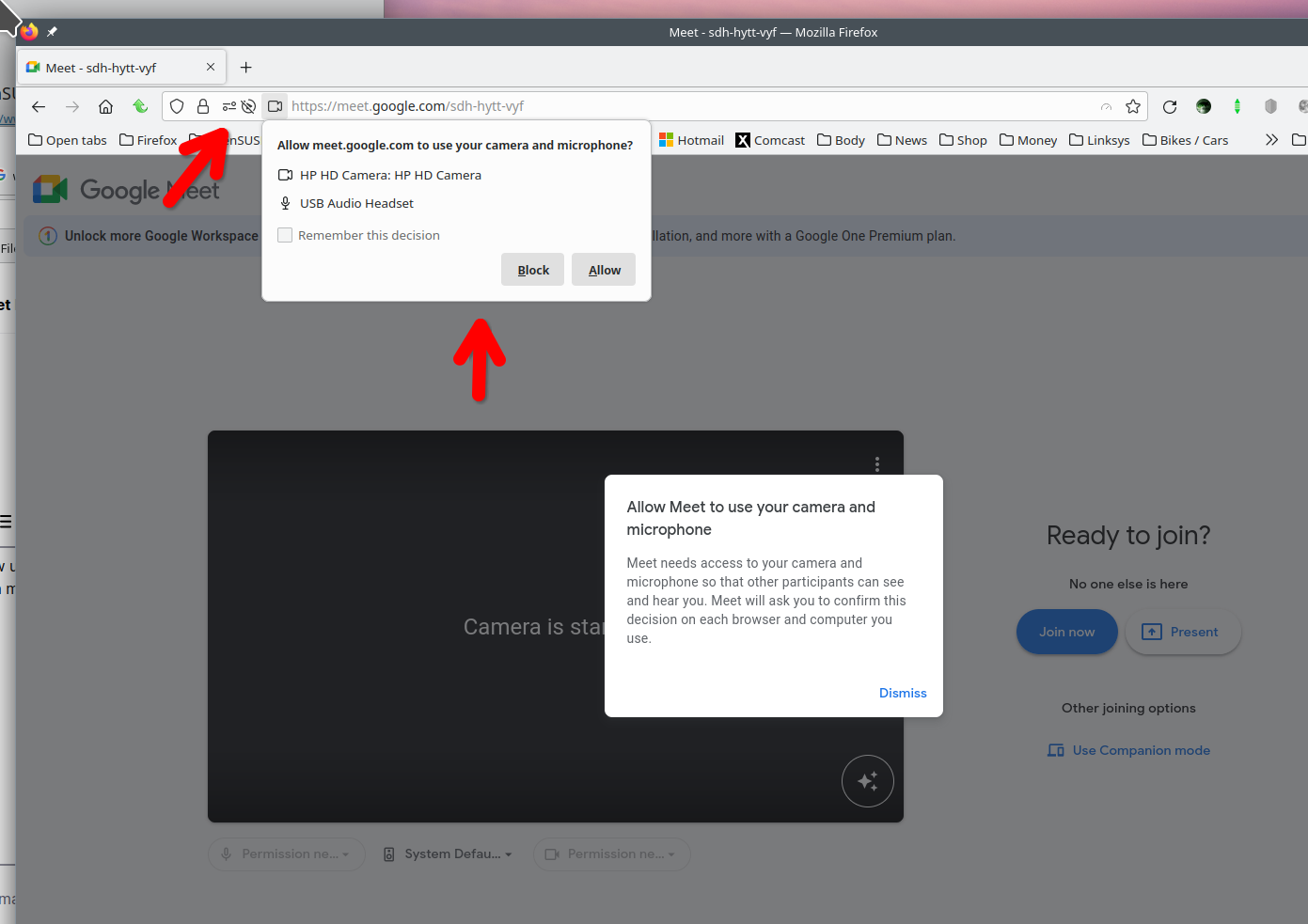Open a new tab with the plus button
Viewport: 1308px width, 924px height.
246,68
